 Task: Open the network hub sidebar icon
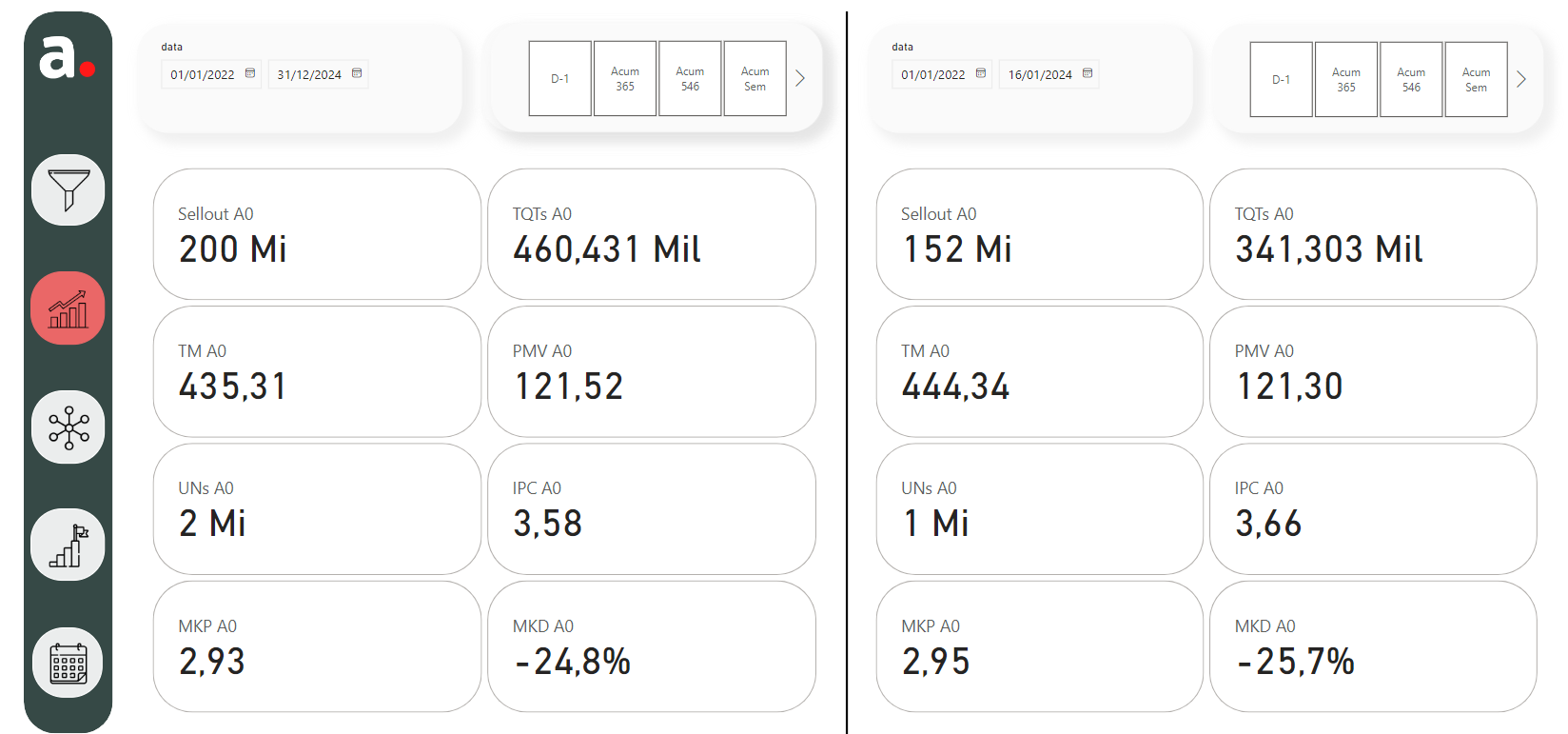tap(69, 427)
